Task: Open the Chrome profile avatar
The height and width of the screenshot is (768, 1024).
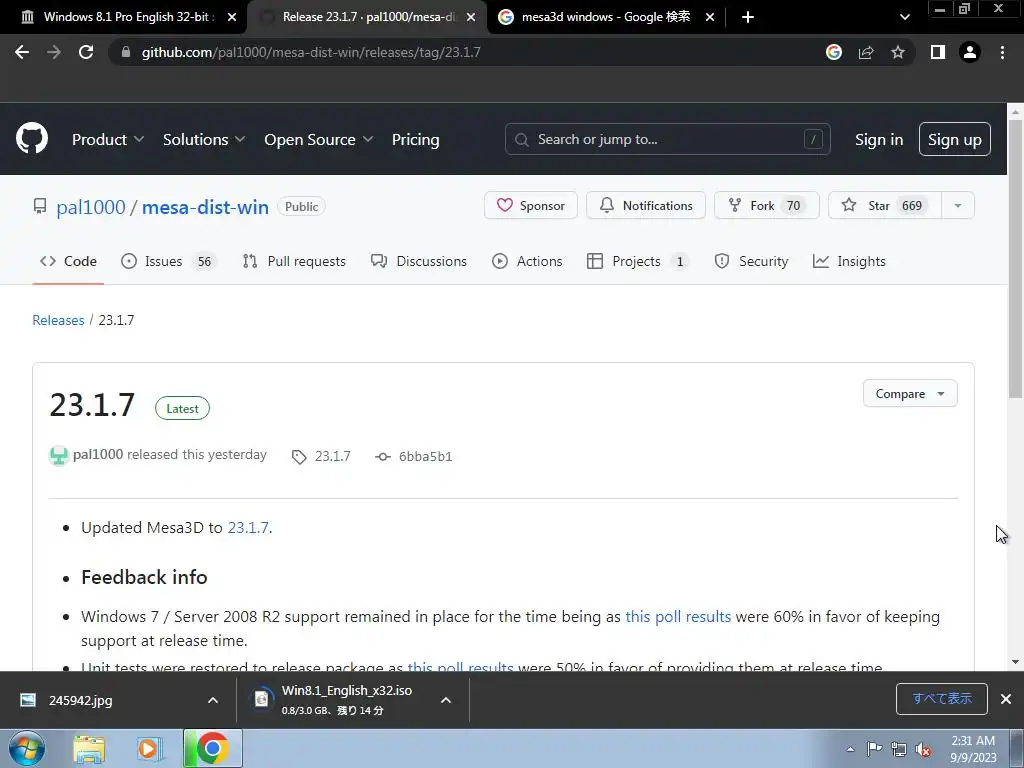Action: click(x=970, y=52)
